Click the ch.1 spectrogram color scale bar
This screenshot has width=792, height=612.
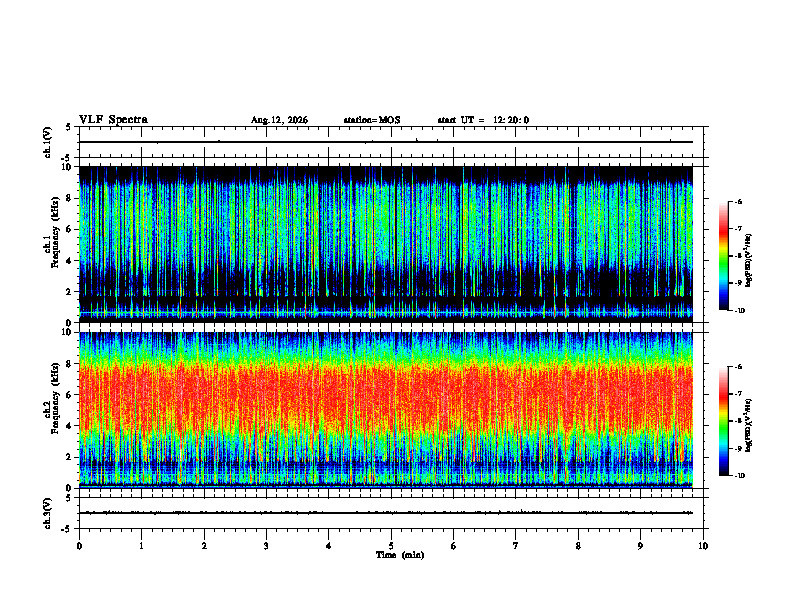pos(723,256)
